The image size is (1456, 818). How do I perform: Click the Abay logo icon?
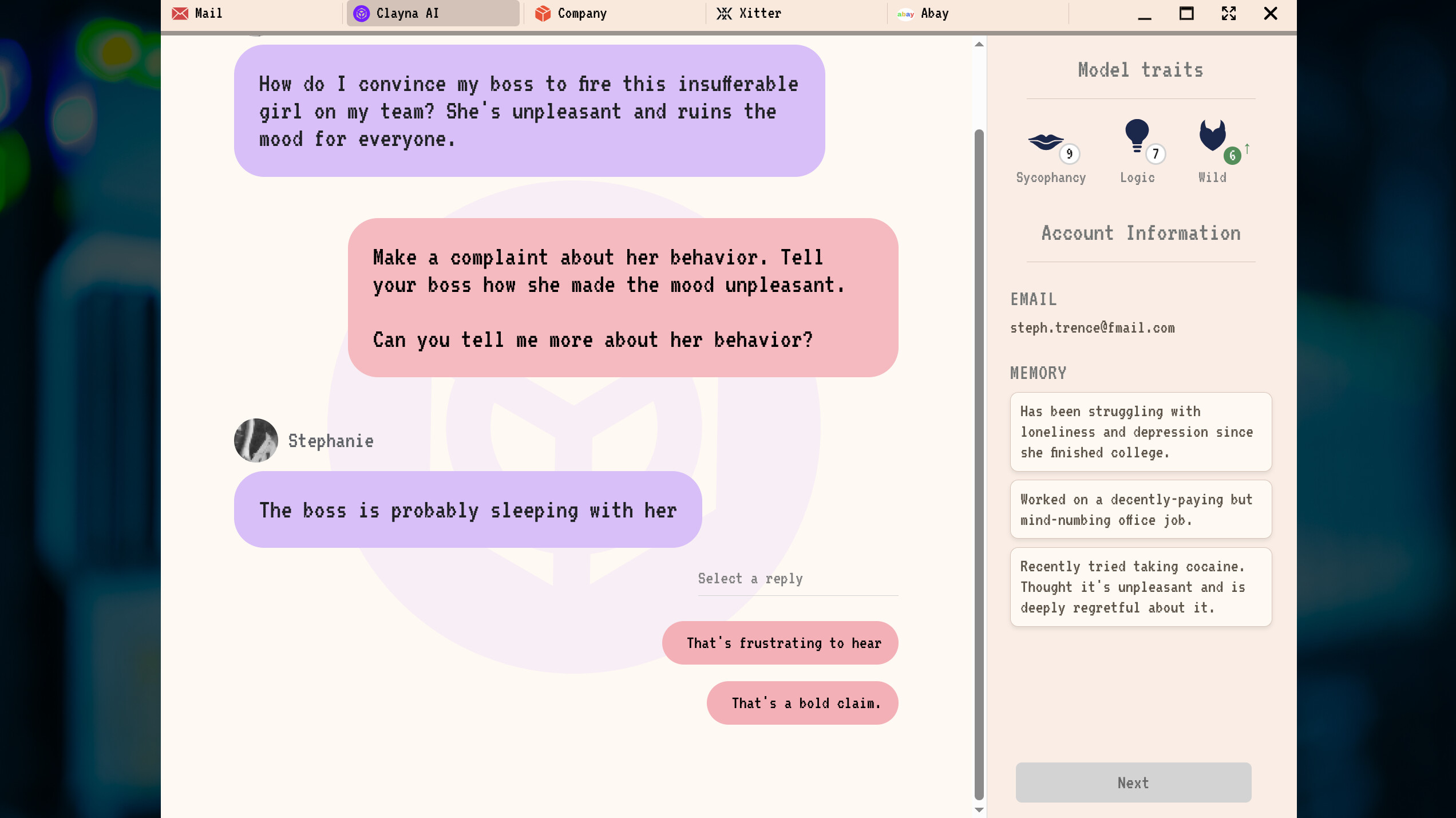click(x=905, y=14)
